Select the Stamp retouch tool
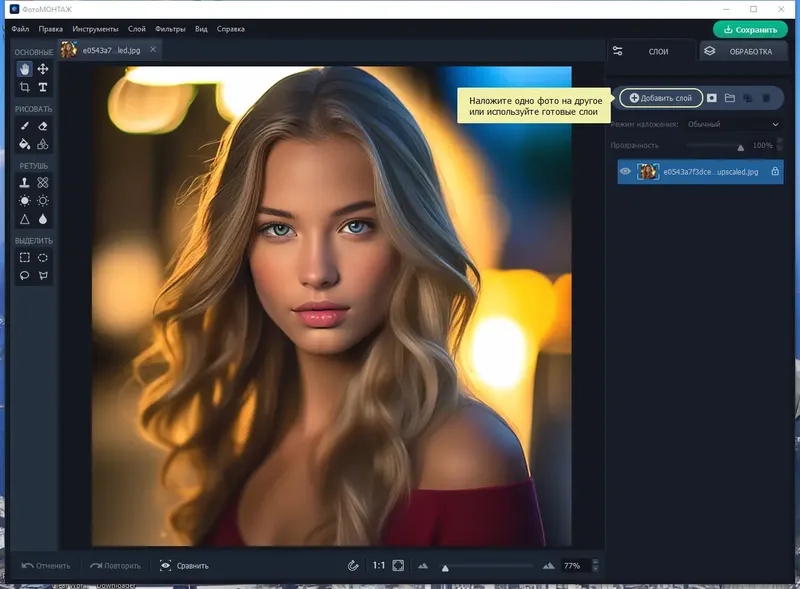Screen dimensions: 800x589 pyautogui.click(x=25, y=183)
